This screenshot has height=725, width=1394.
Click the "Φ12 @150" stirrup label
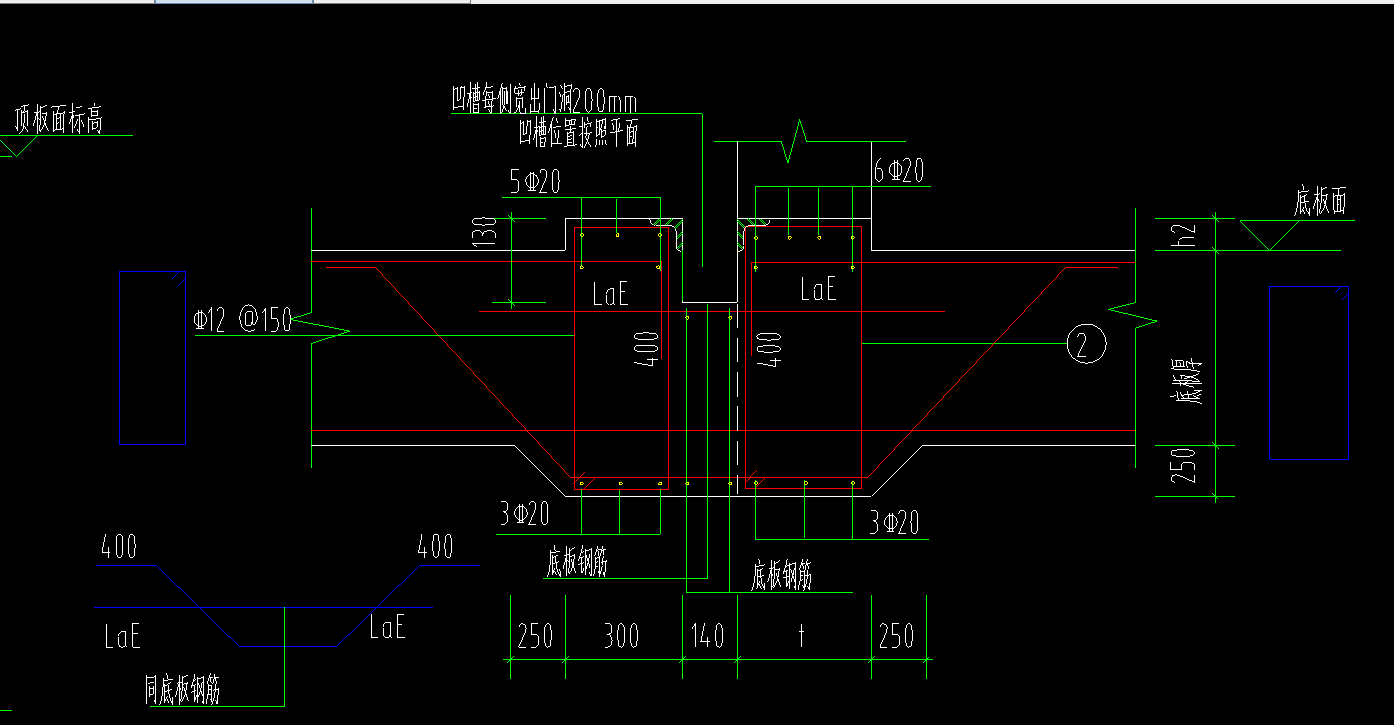coord(242,320)
